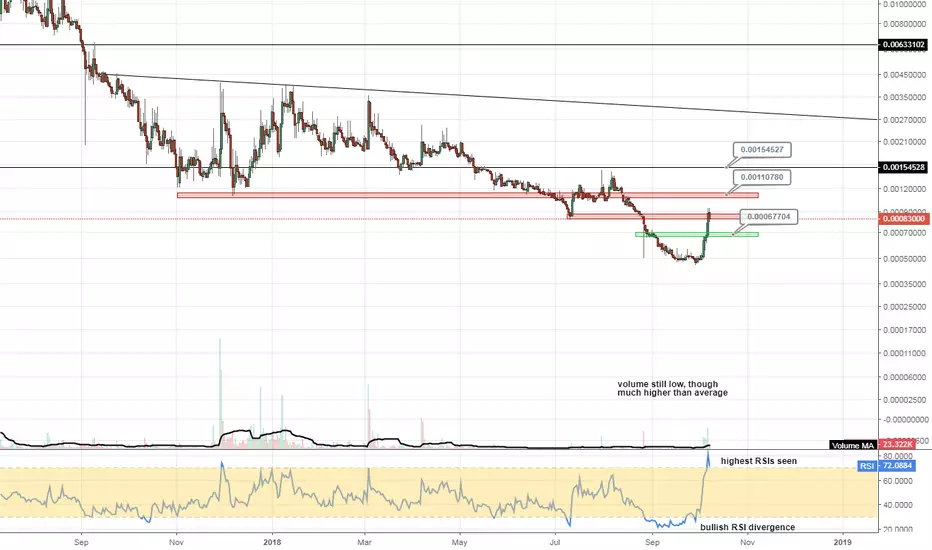This screenshot has height=550, width=932.
Task: Click the 0.00011000 price axis label
Action: [904, 353]
